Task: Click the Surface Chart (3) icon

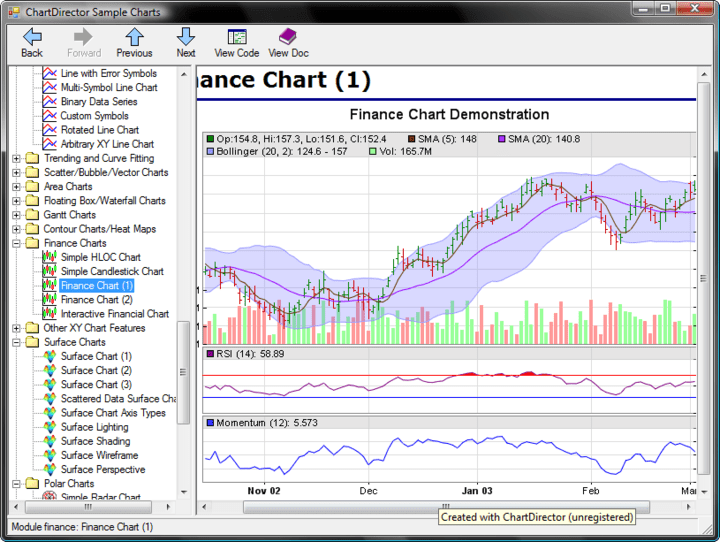Action: tap(50, 384)
